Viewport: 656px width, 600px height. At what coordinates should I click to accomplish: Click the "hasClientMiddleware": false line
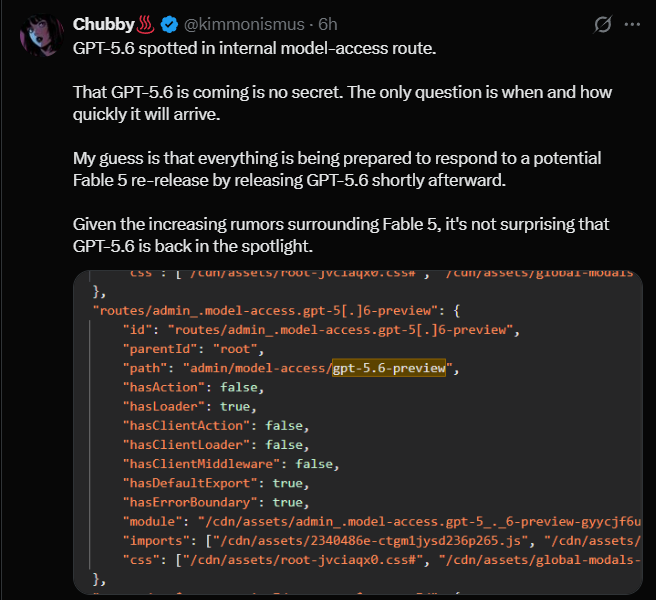pyautogui.click(x=231, y=464)
